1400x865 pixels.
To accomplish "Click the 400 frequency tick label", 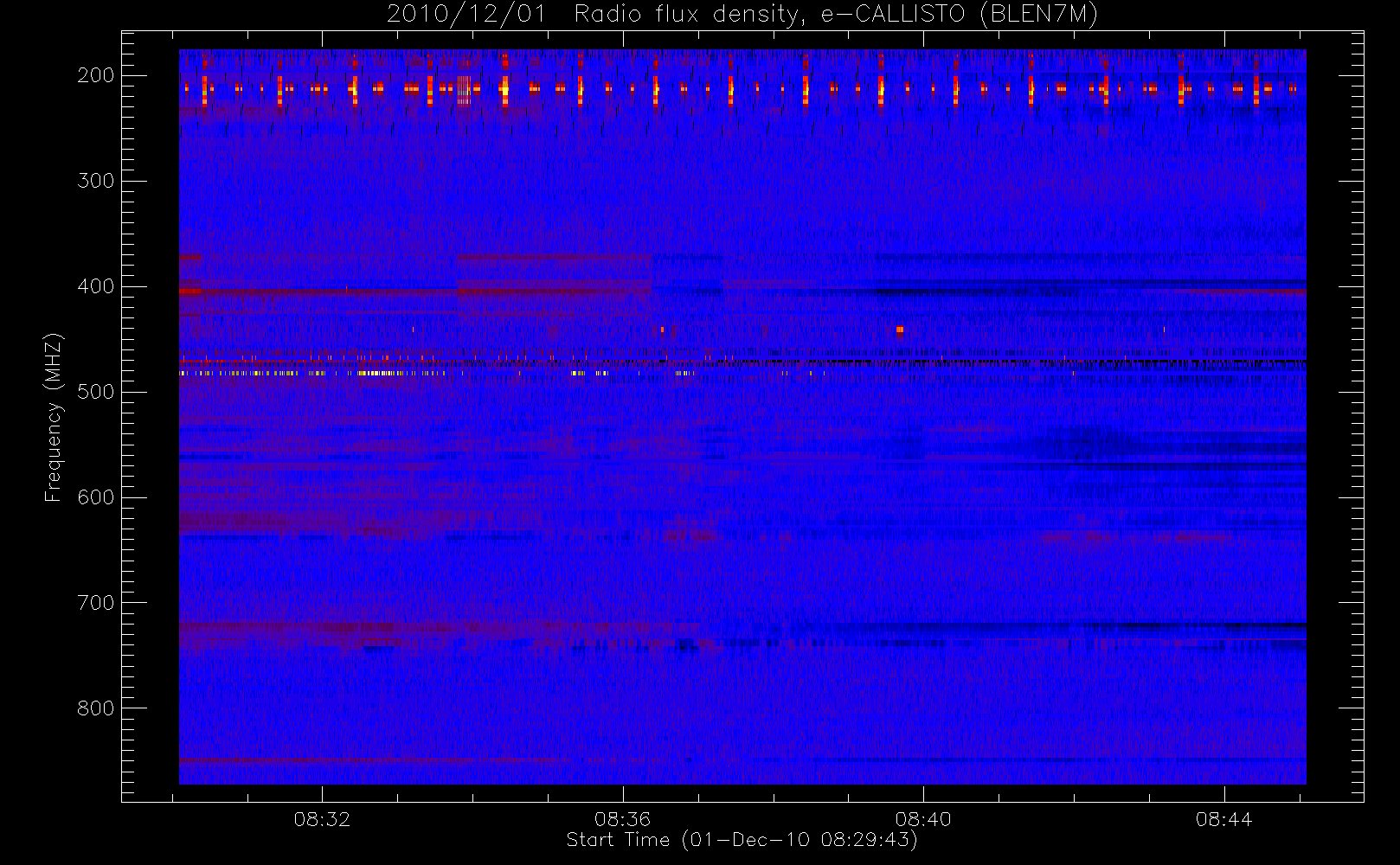I will click(96, 286).
